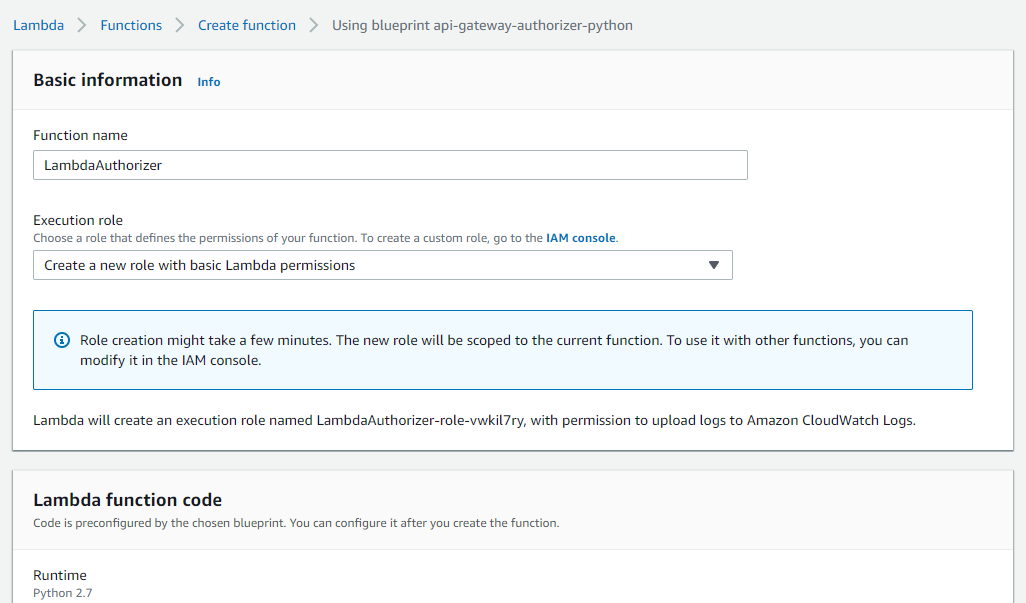Click the Lambda function code heading
1026x603 pixels.
point(128,500)
